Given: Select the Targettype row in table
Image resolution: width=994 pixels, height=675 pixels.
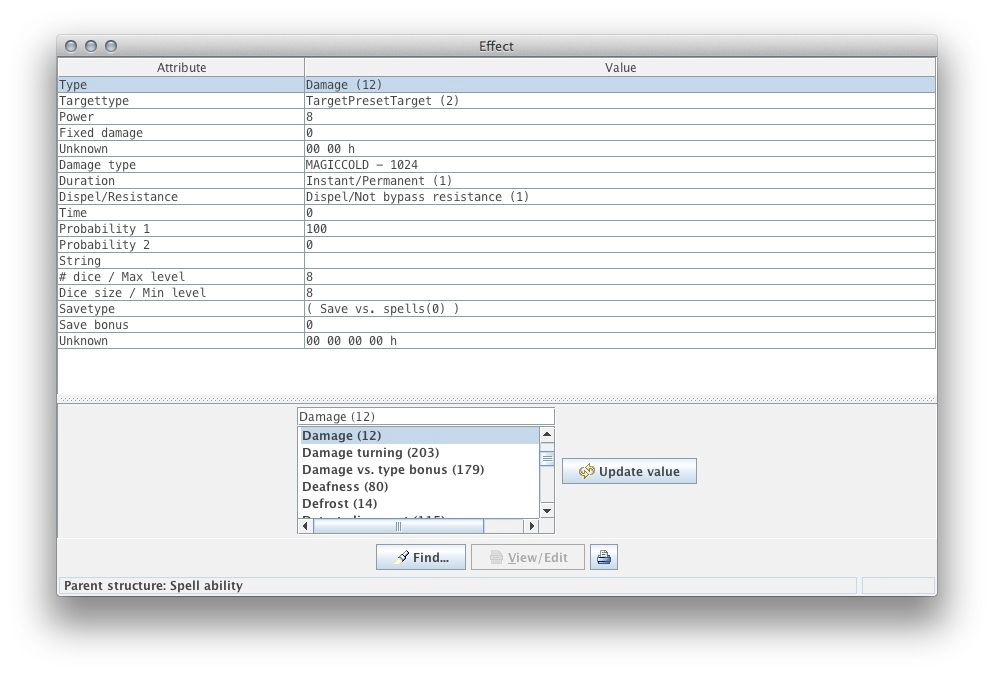Looking at the screenshot, I should click(180, 101).
